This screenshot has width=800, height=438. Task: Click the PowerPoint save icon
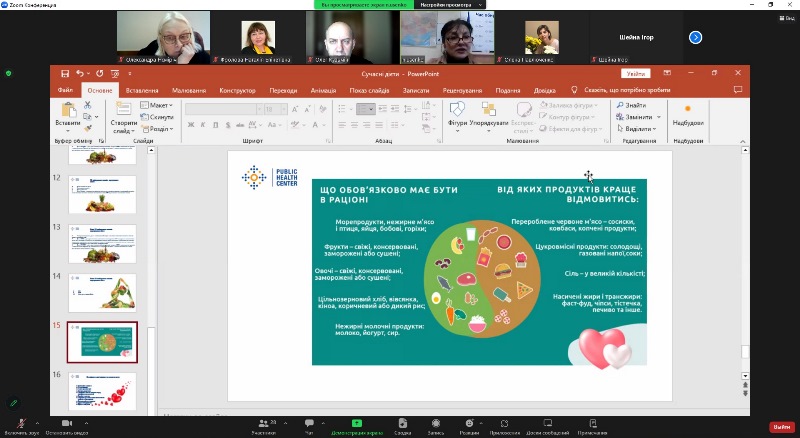pyautogui.click(x=65, y=73)
